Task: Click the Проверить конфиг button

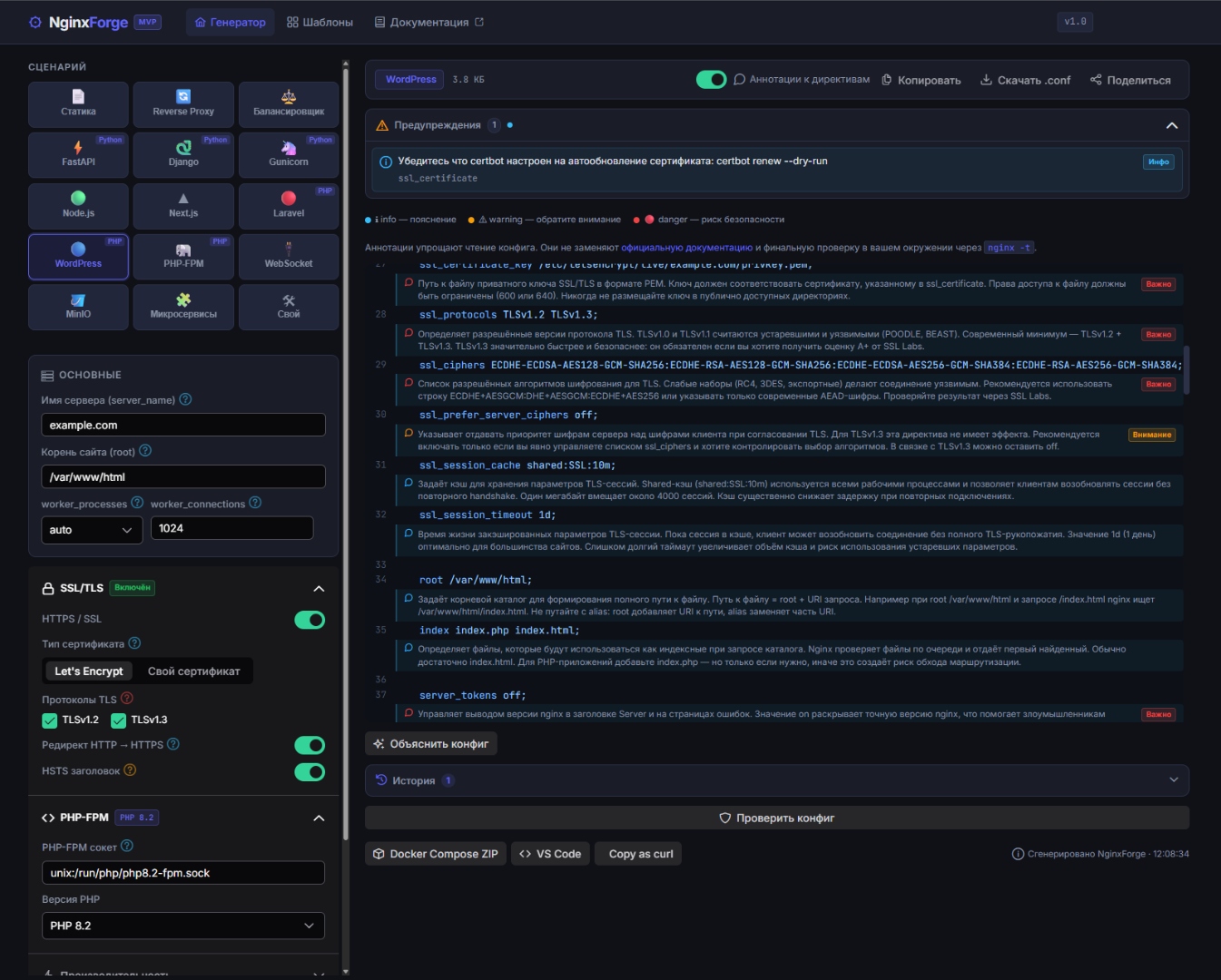Action: [777, 818]
